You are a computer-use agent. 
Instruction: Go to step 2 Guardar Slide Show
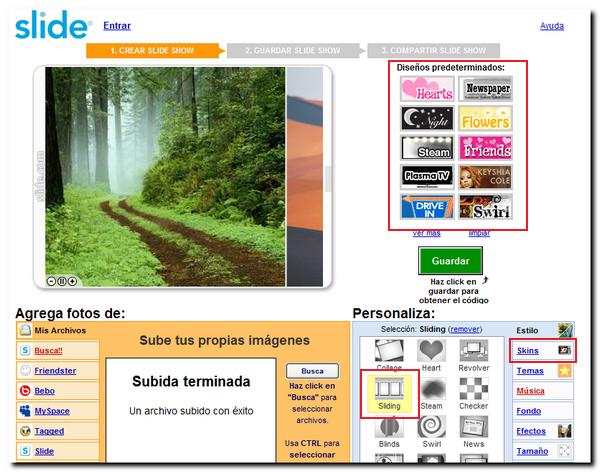tap(293, 51)
